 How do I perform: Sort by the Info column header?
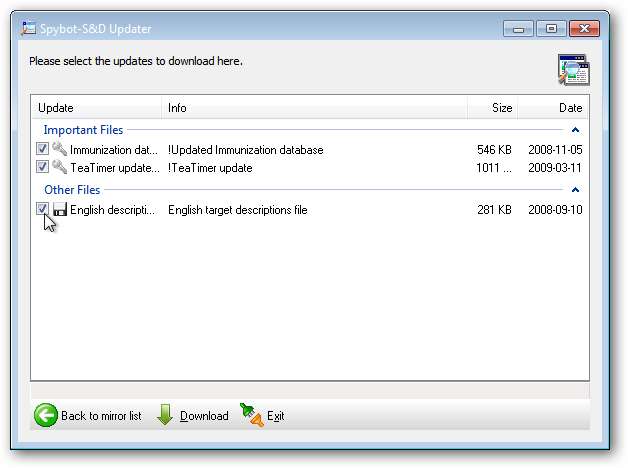click(314, 108)
